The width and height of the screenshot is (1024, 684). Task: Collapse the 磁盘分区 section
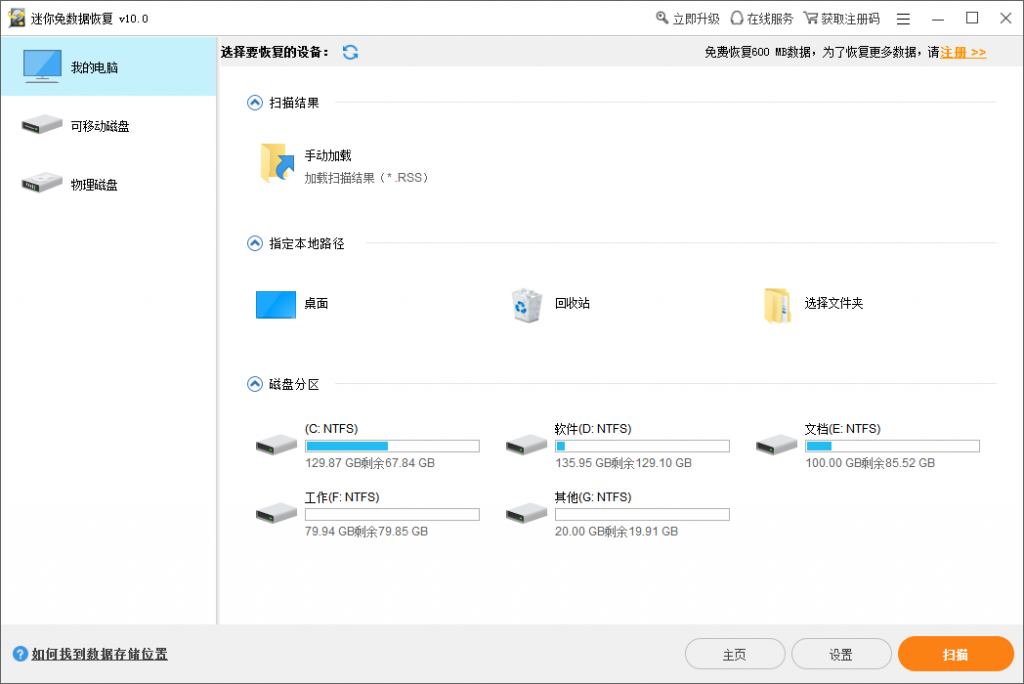point(255,384)
